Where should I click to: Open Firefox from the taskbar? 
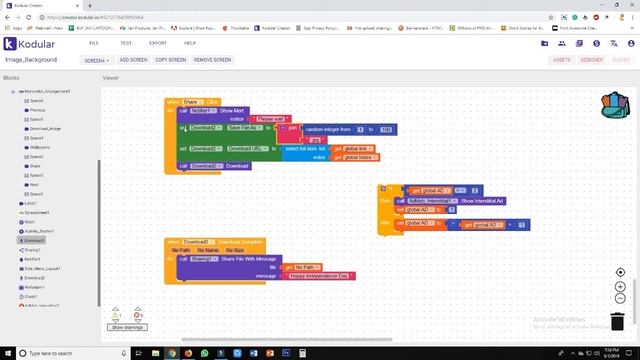[188, 353]
